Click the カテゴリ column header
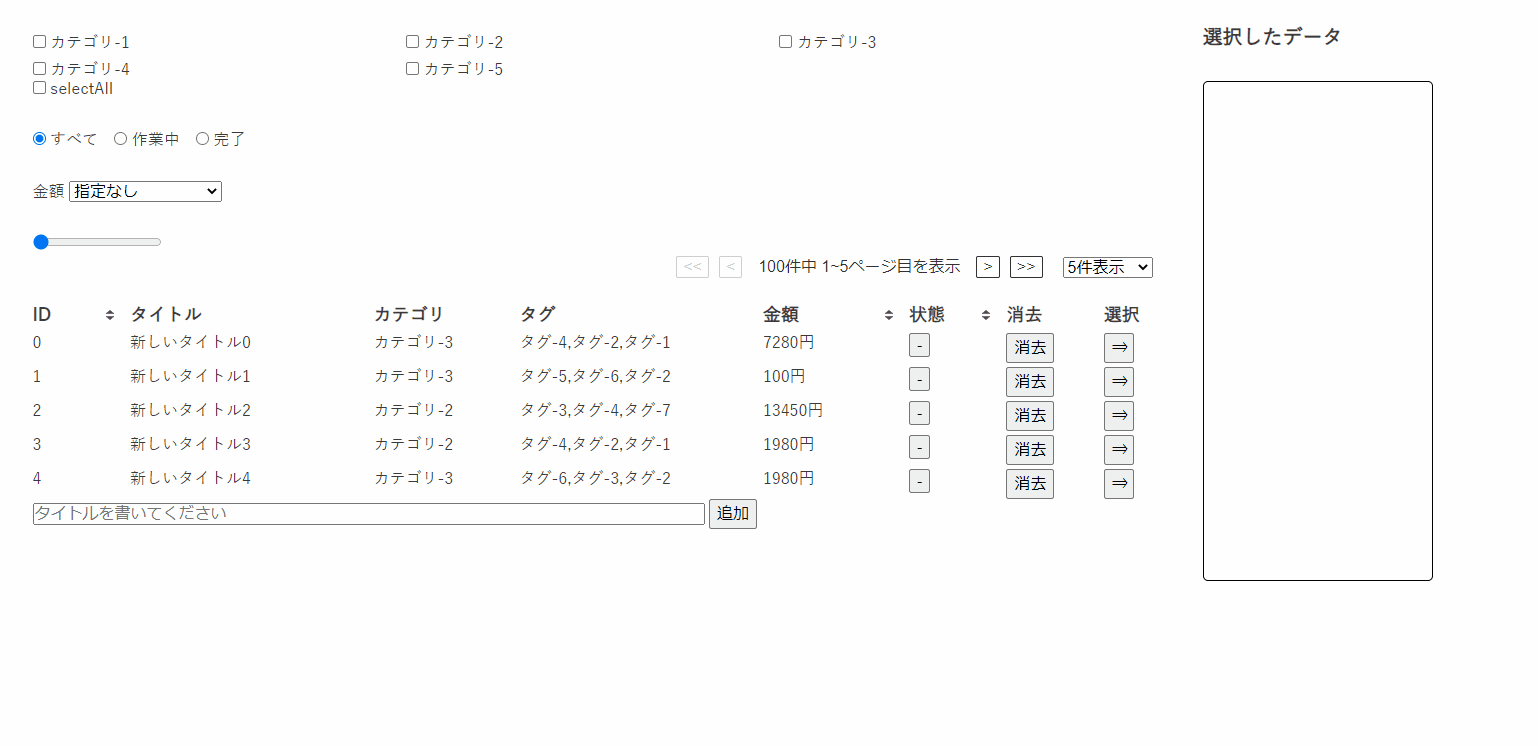The width and height of the screenshot is (1538, 746). coord(408,315)
